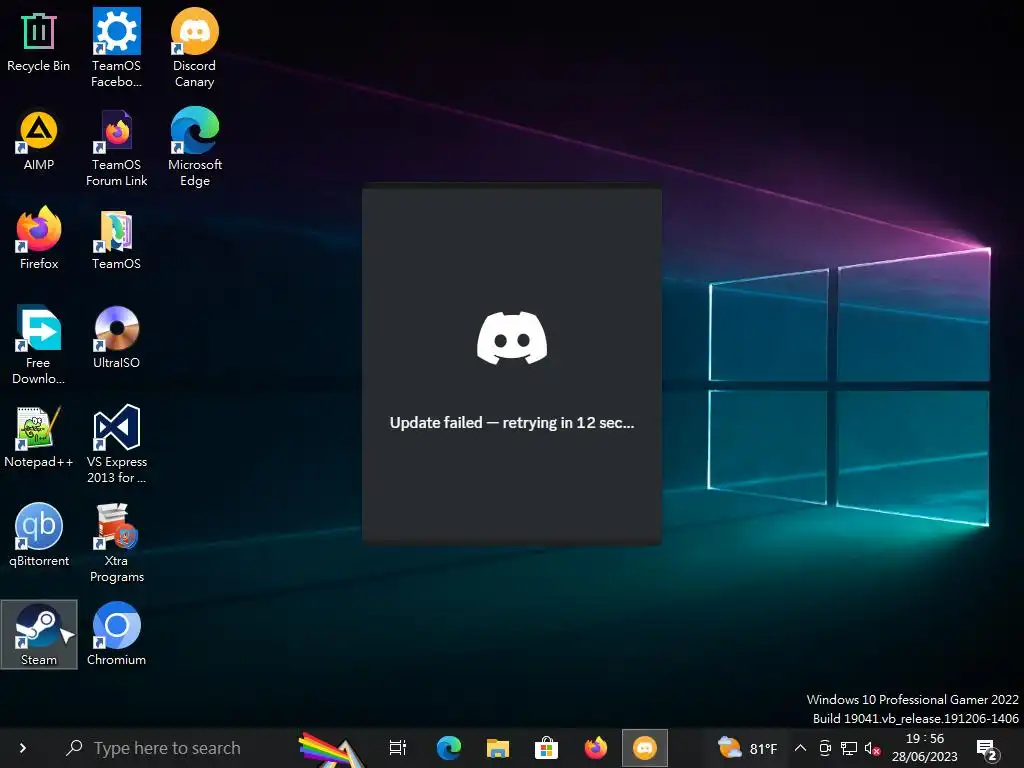Open Microsoft Edge from the taskbar

click(x=449, y=748)
